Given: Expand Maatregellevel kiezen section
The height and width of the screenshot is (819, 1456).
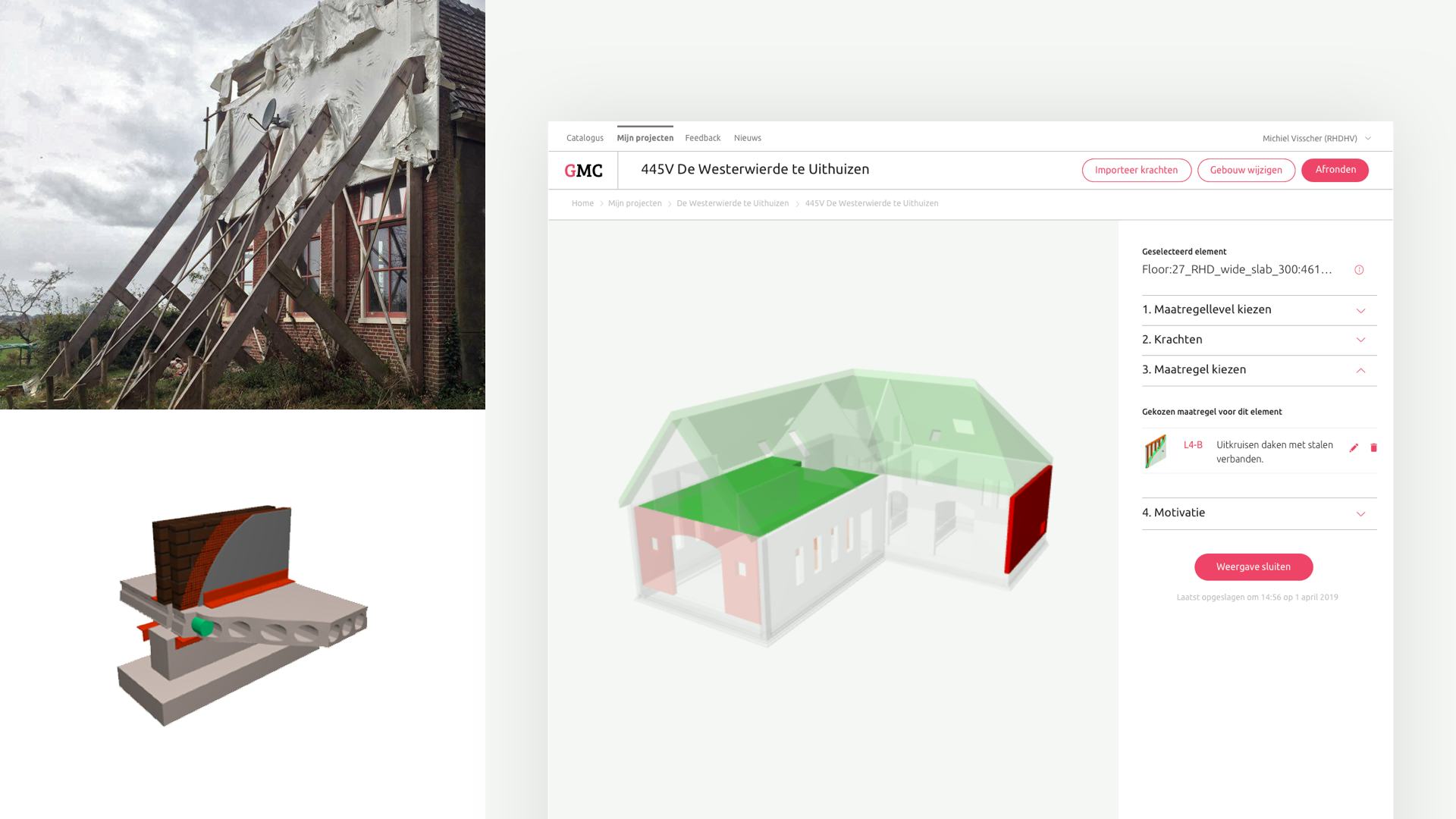Looking at the screenshot, I should [1259, 310].
